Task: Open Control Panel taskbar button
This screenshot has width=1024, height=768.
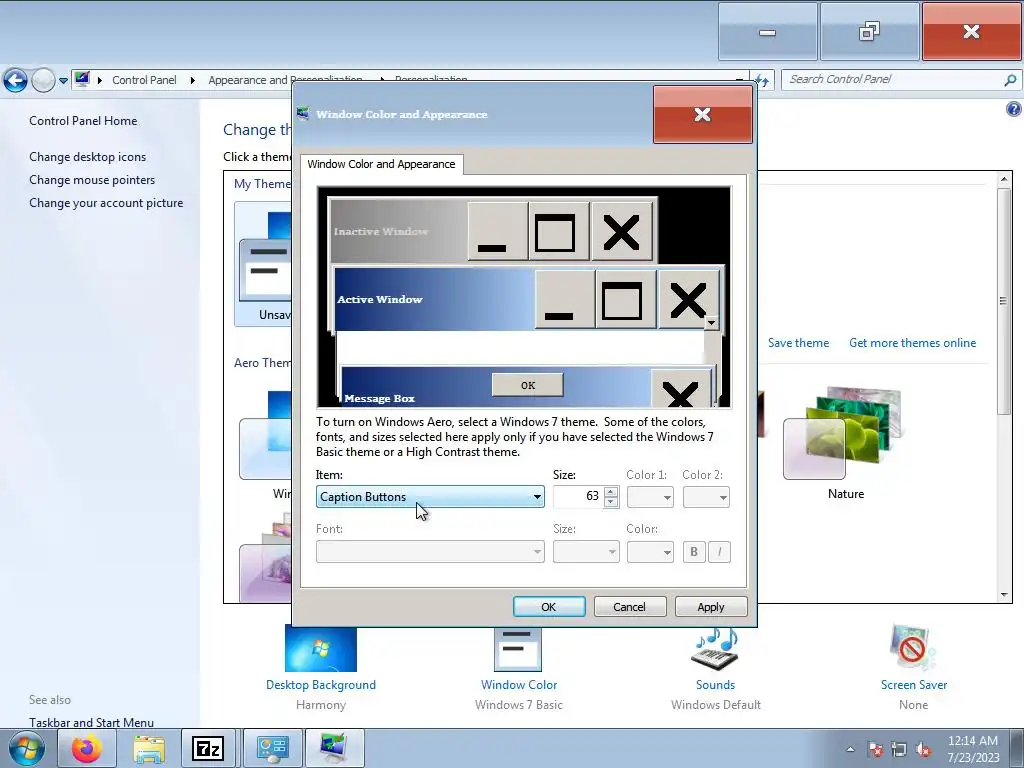Action: pyautogui.click(x=272, y=748)
